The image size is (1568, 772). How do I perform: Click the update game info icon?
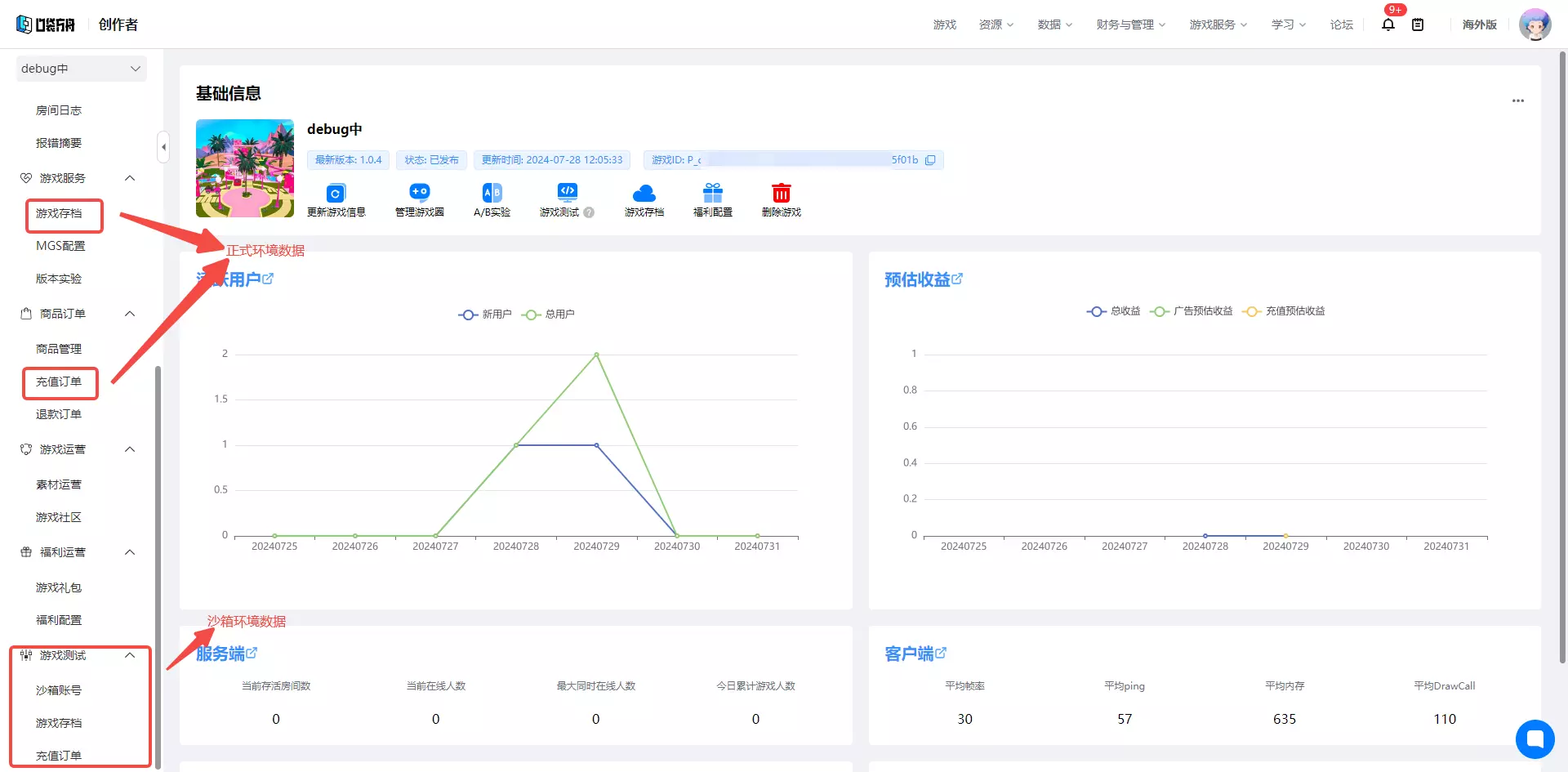336,194
